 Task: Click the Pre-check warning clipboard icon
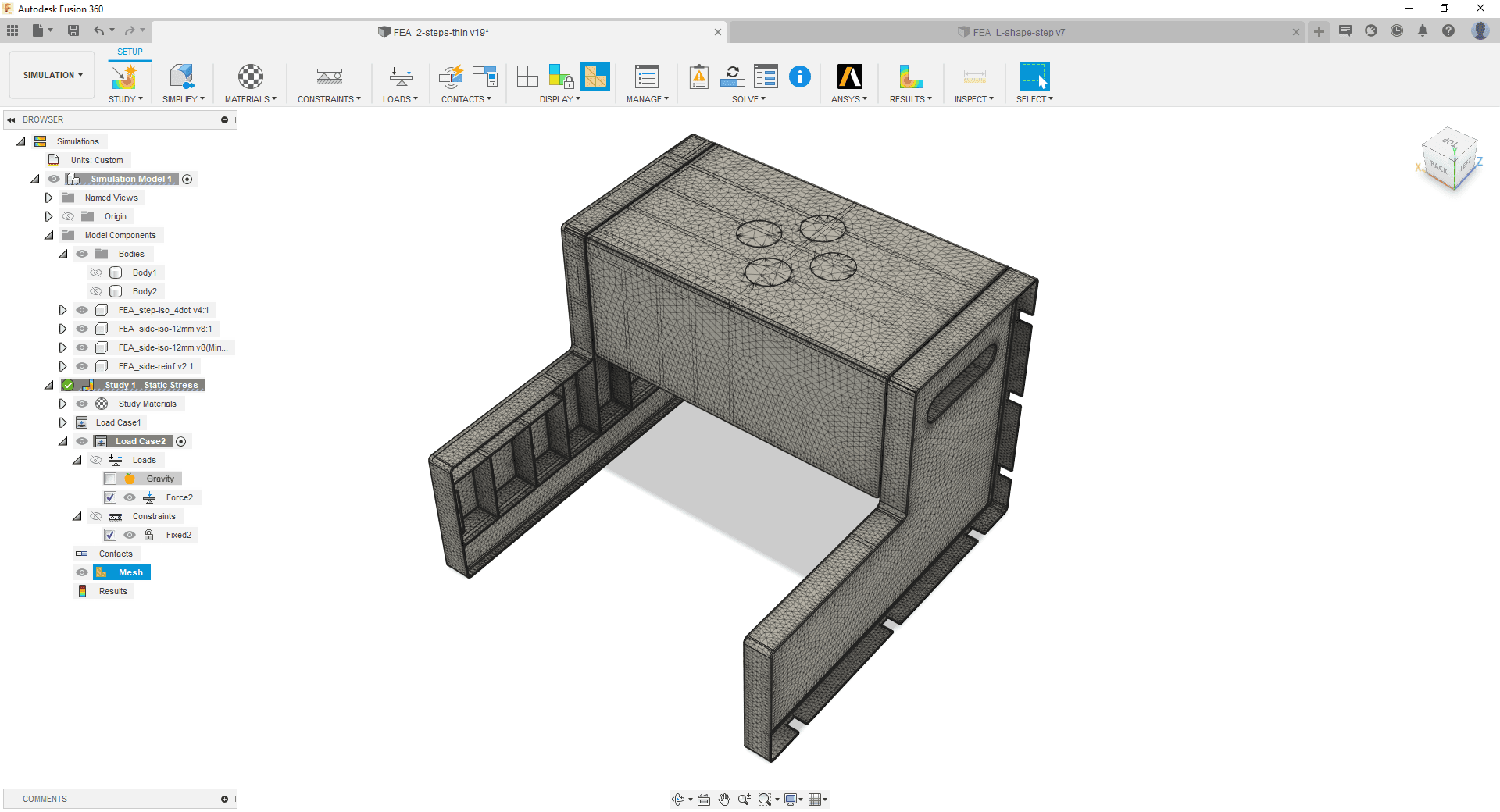click(699, 77)
